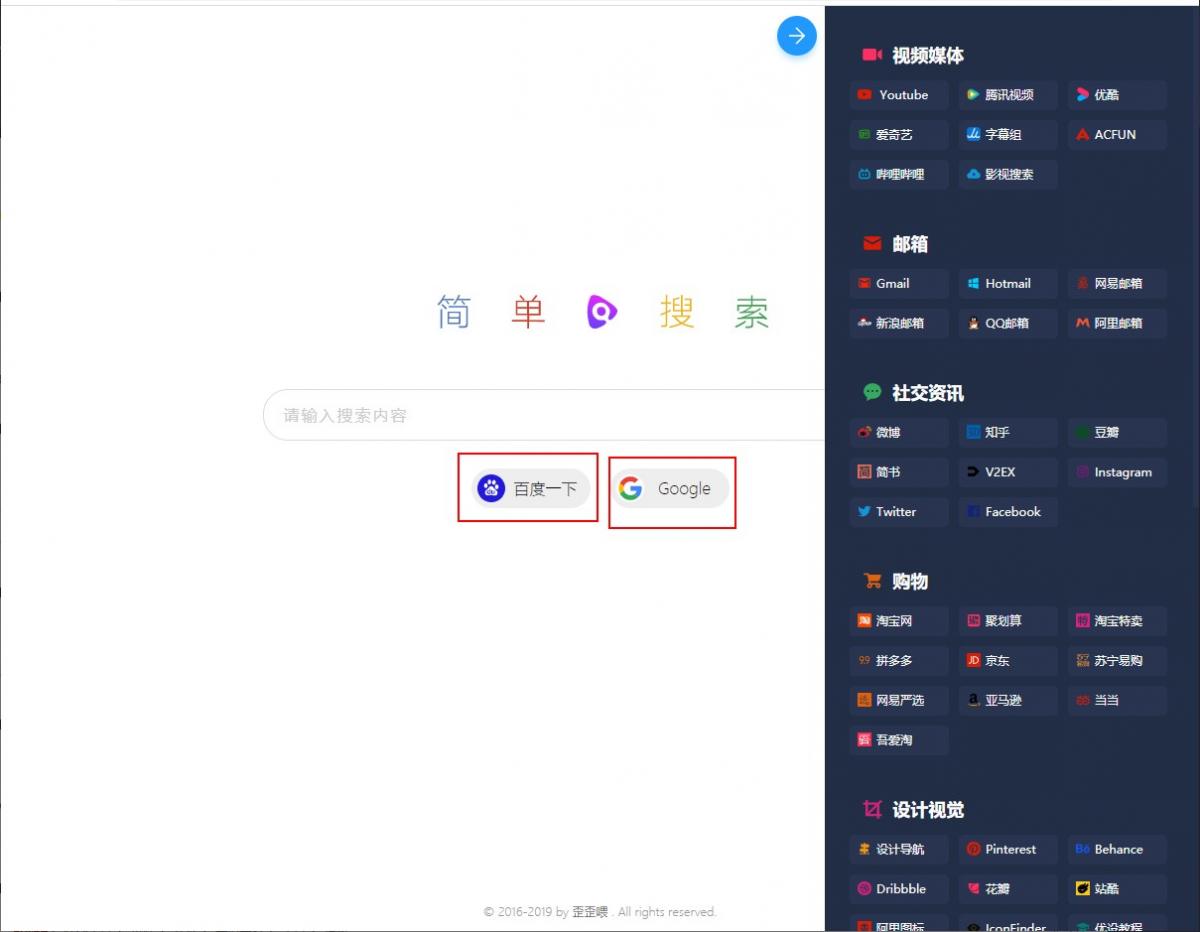Open the 苏宁易购 link
Viewport: 1200px width, 932px height.
(1117, 660)
